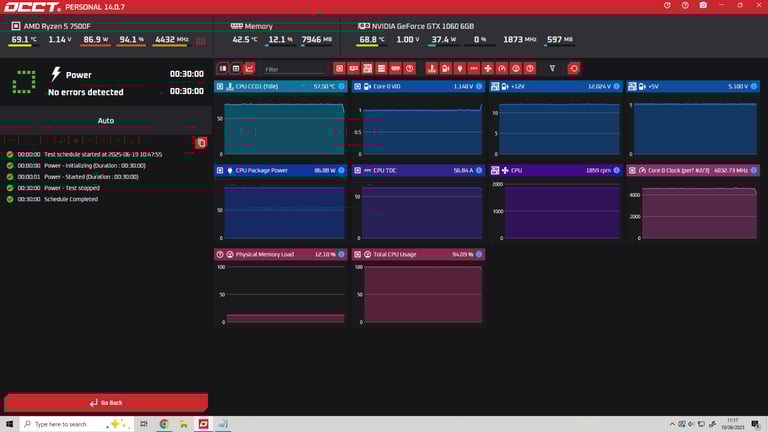Filter sensors by voltage battery icon
Screen dimensions: 768x432
446,69
